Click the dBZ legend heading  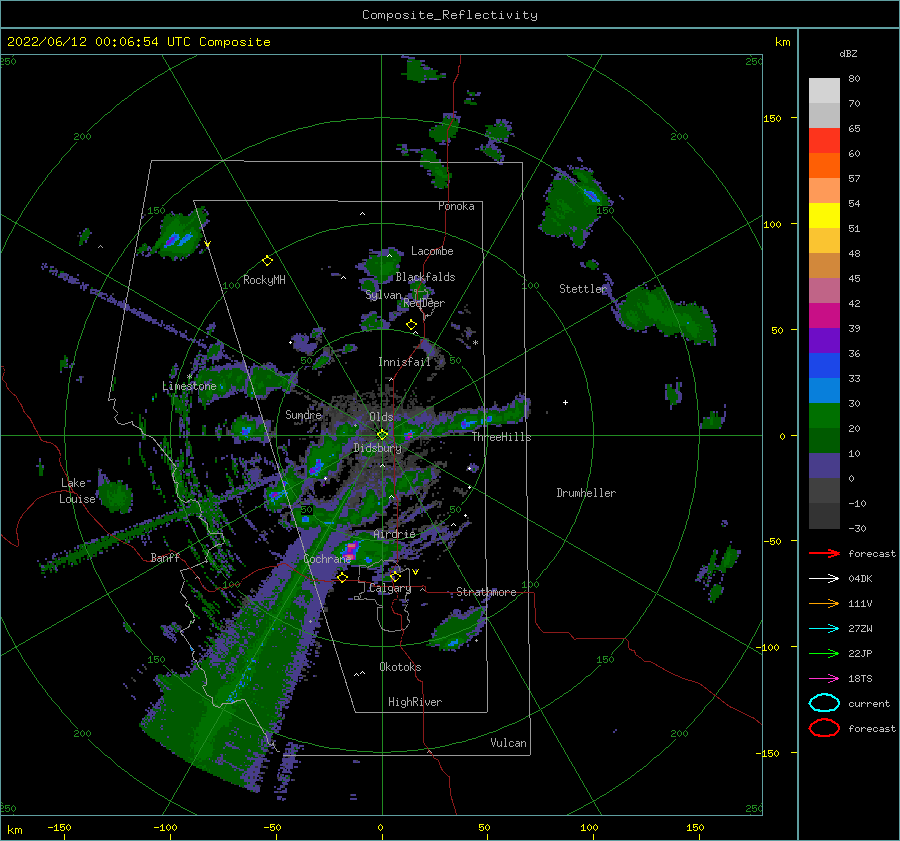pos(848,53)
